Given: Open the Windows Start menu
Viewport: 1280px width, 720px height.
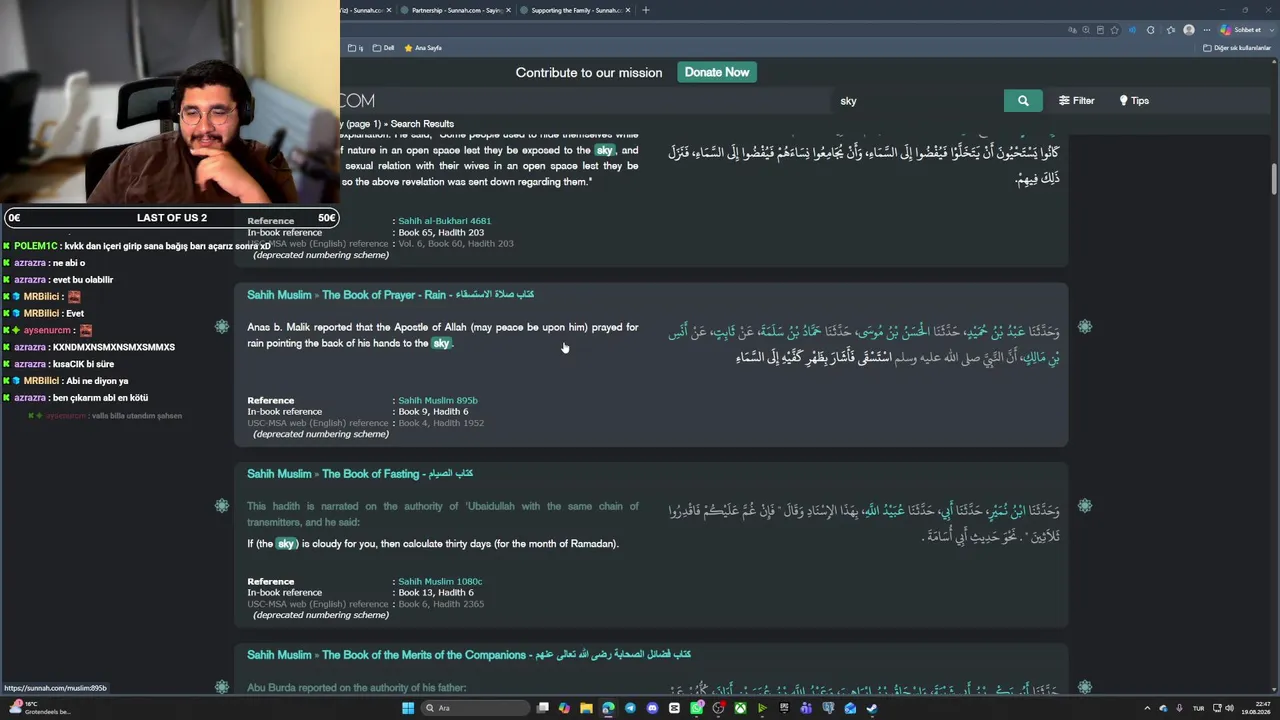Looking at the screenshot, I should pyautogui.click(x=408, y=708).
